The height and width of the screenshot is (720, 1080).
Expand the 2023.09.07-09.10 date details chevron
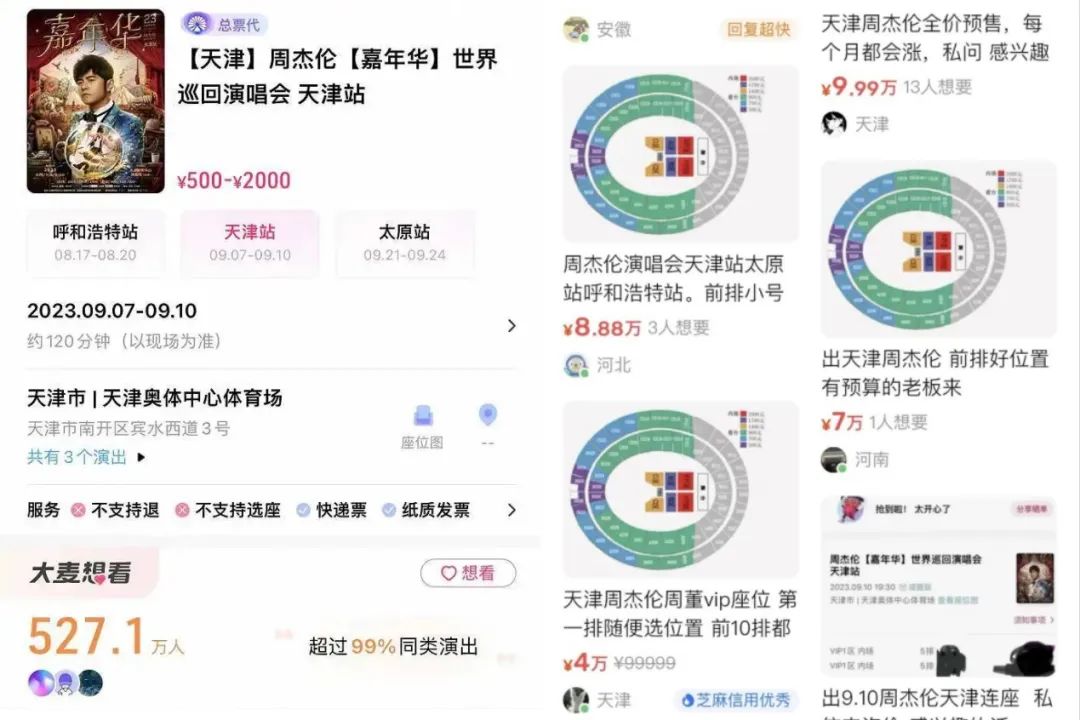pyautogui.click(x=511, y=326)
